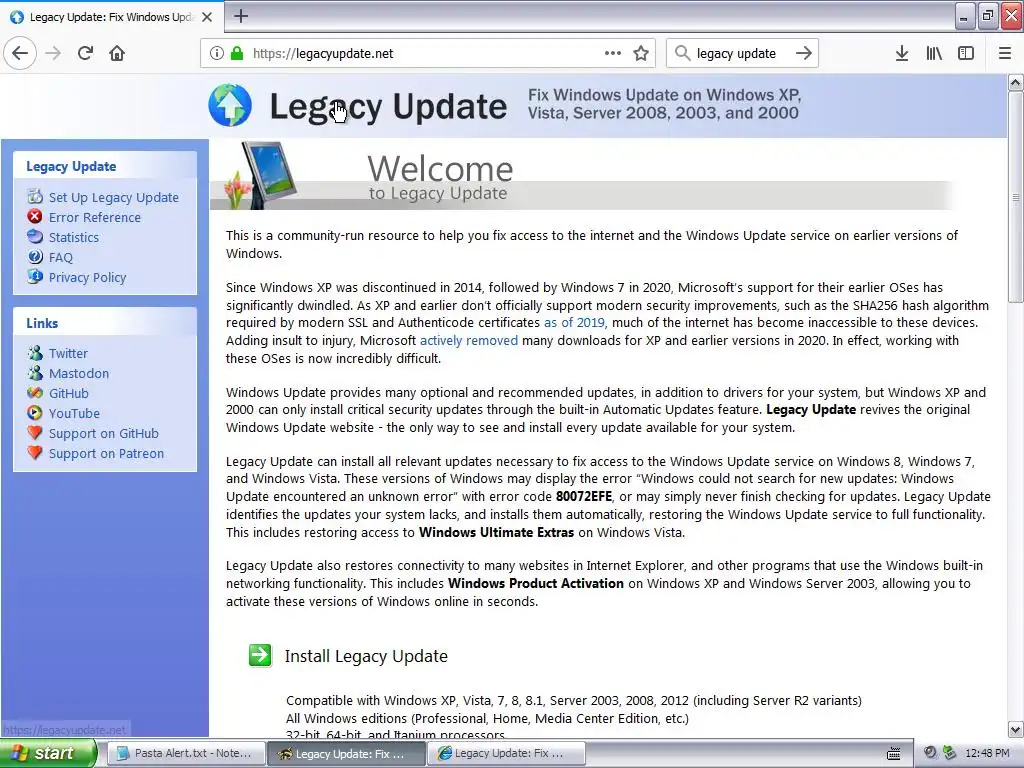View connection security via the green padlock
1024x768 pixels.
tap(236, 53)
